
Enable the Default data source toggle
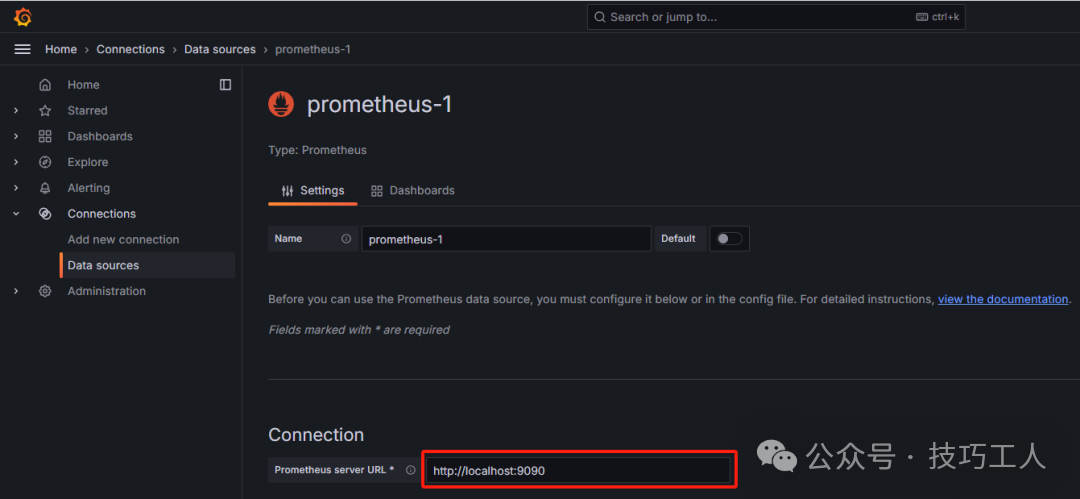pos(729,239)
